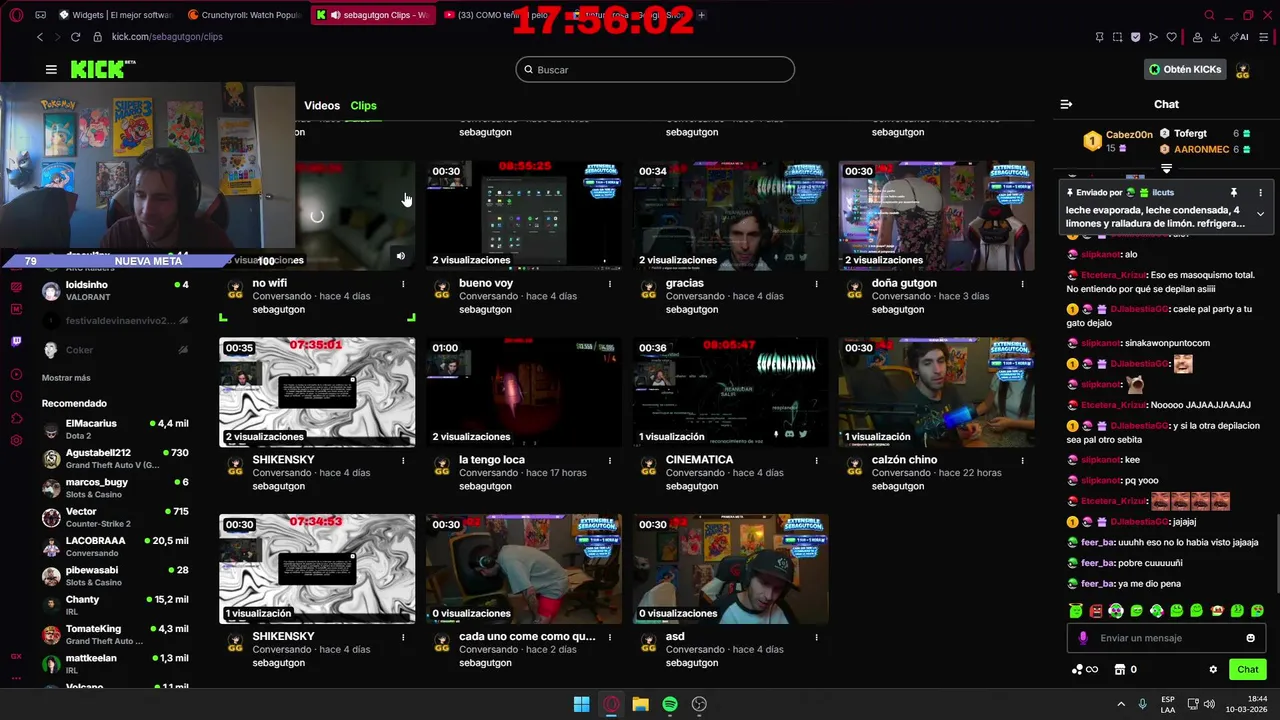Click the address bar URL
Screen dimensions: 1280x720
tap(167, 37)
